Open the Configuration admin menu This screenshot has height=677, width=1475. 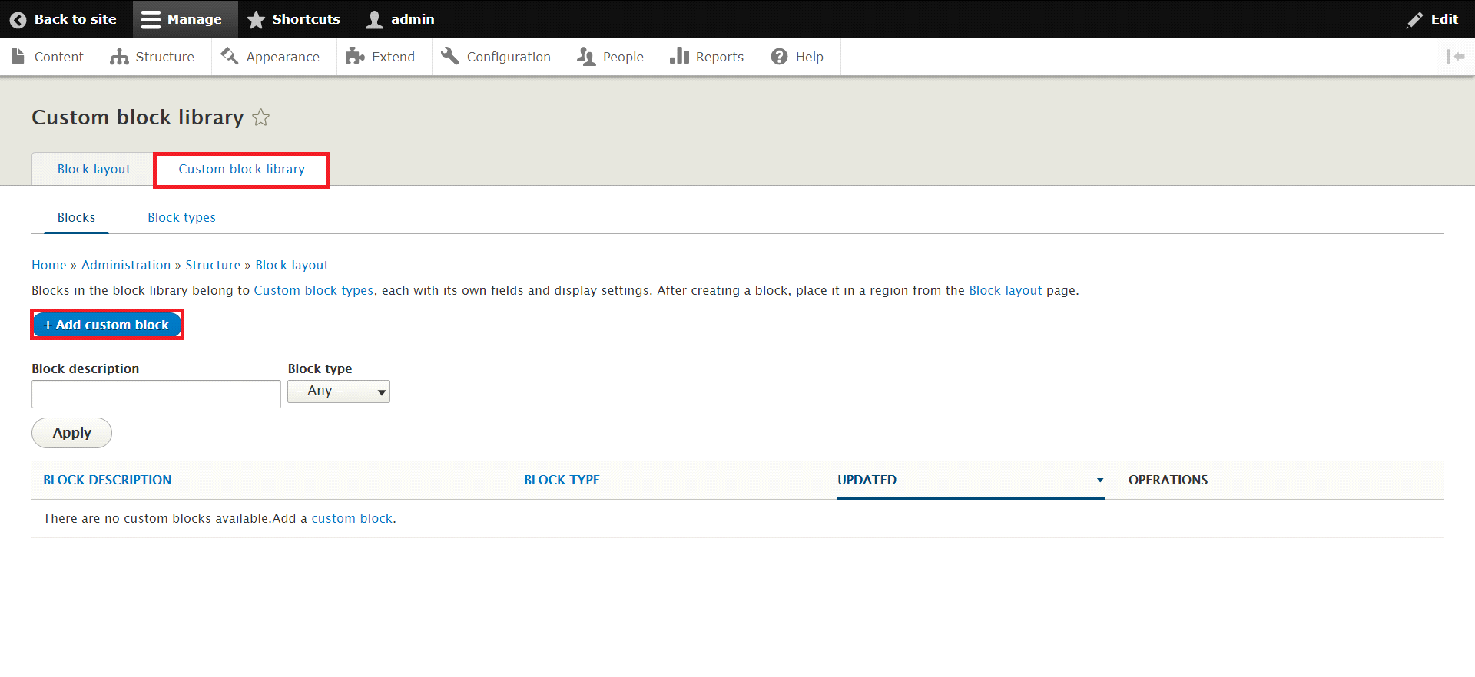click(496, 57)
